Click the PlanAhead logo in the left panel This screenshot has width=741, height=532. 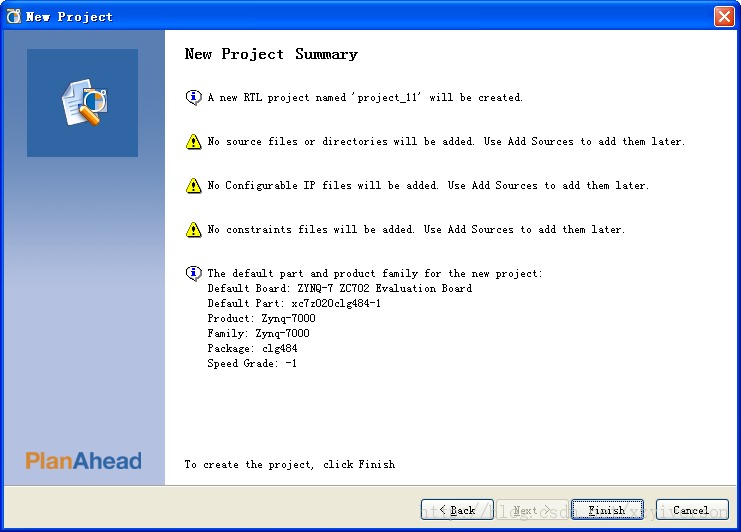(83, 461)
